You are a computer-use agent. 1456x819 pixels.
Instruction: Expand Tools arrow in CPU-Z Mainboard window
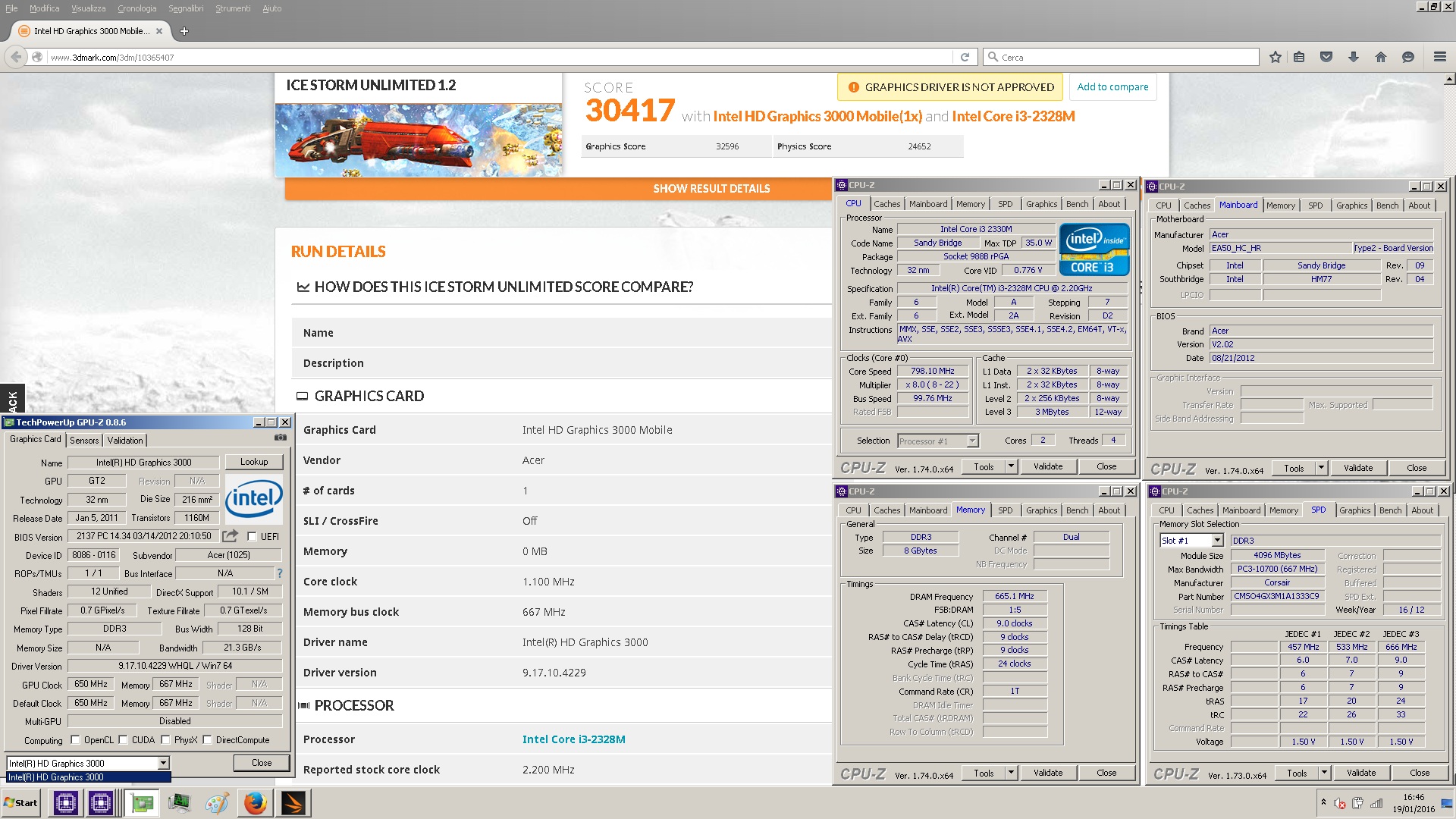pos(1321,468)
